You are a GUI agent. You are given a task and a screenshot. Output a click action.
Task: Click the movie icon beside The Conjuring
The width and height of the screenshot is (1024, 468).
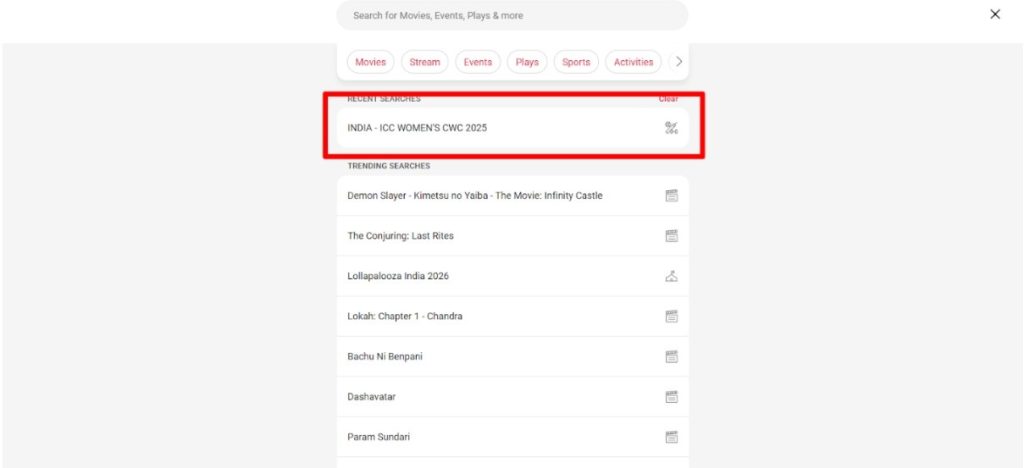pyautogui.click(x=671, y=236)
